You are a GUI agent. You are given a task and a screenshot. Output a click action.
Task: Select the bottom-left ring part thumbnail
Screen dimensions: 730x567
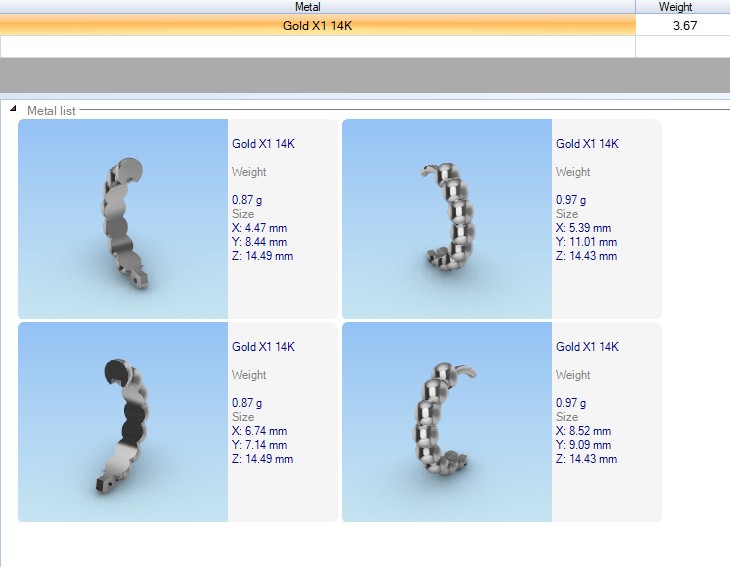coord(123,422)
